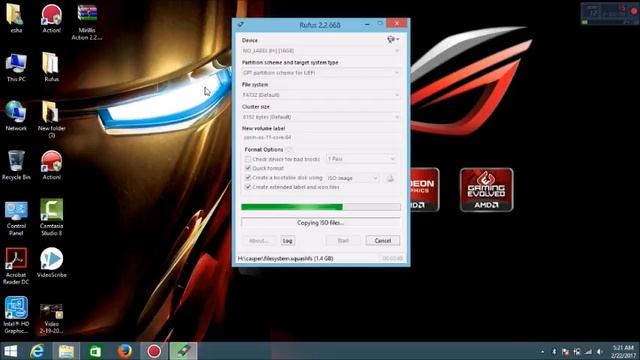The height and width of the screenshot is (360, 640).
Task: Open This PC desktop icon
Action: click(x=16, y=67)
